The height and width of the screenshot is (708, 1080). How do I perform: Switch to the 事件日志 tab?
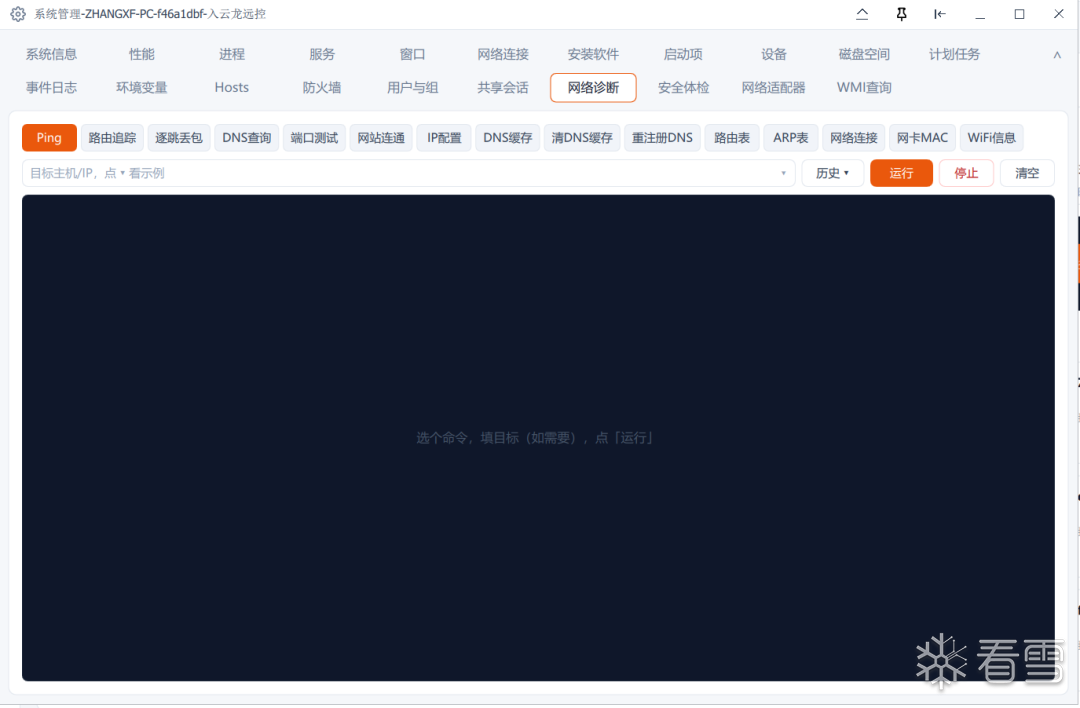(x=52, y=87)
